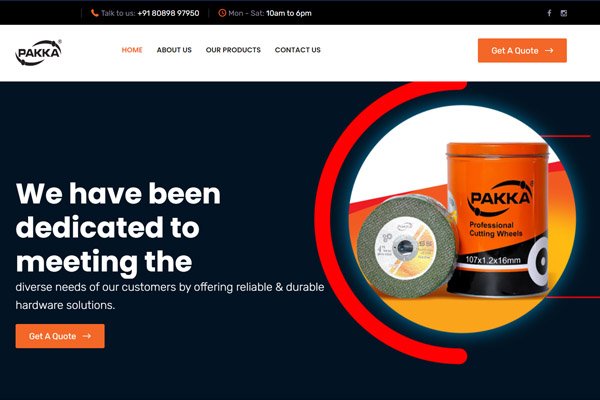
Task: Open the OUR PRODUCTS menu item
Action: [233, 50]
